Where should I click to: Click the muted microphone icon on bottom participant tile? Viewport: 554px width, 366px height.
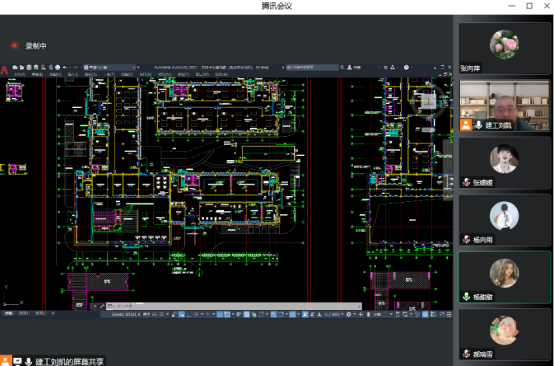466,353
